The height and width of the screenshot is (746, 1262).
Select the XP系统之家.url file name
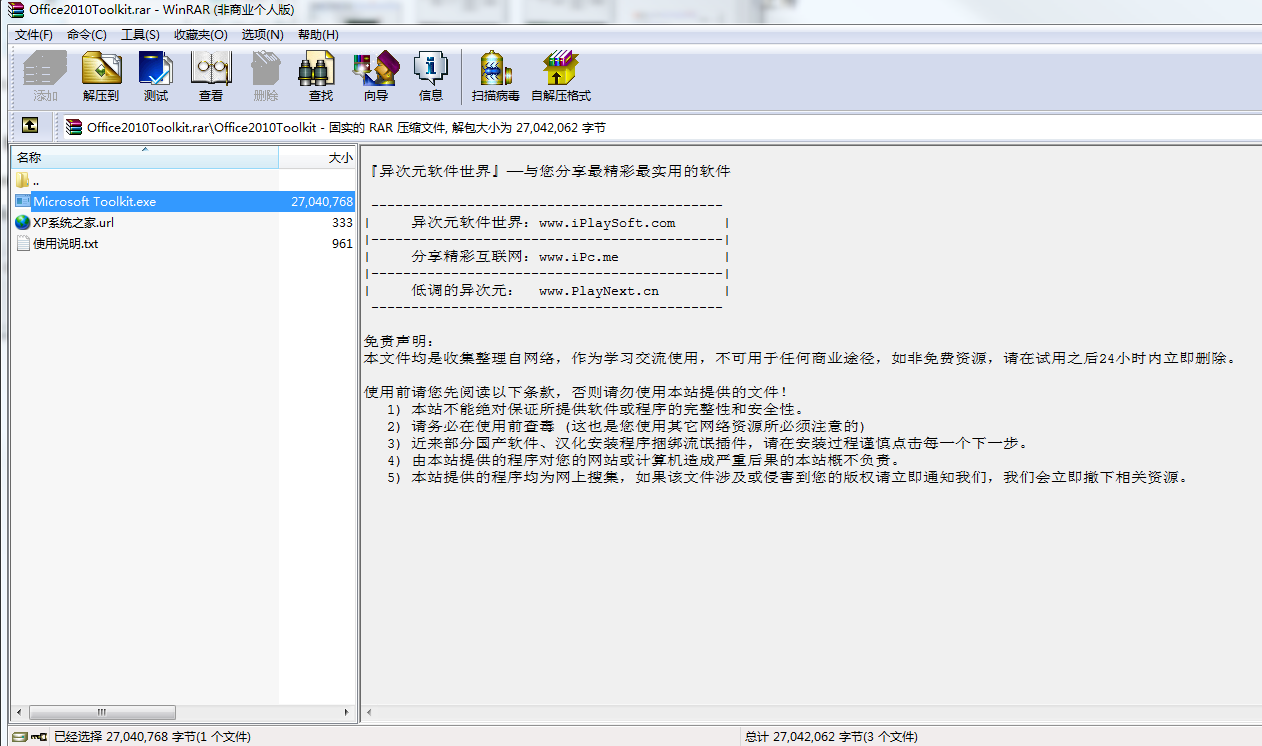pyautogui.click(x=73, y=222)
